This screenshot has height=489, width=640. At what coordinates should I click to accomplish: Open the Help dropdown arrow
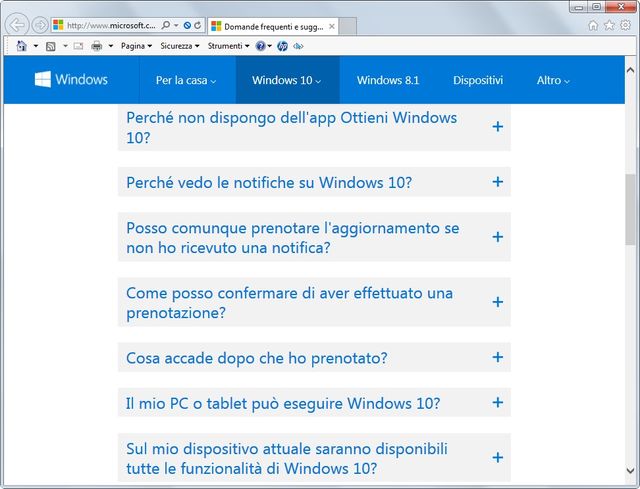tap(269, 46)
